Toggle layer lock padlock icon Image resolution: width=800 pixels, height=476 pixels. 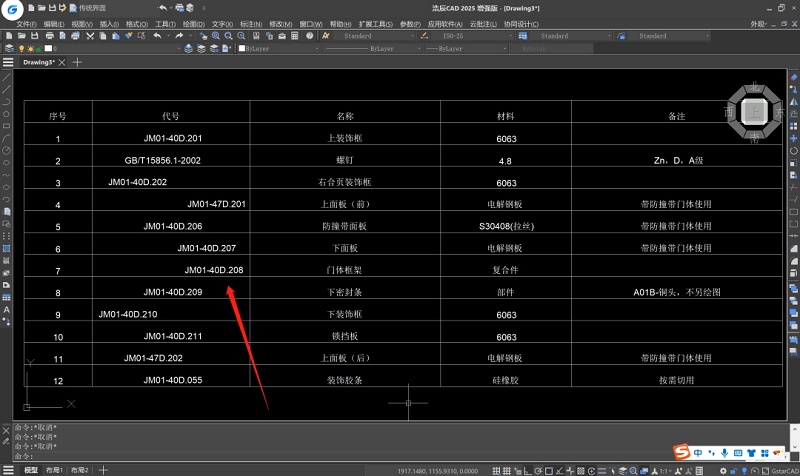(x=39, y=49)
